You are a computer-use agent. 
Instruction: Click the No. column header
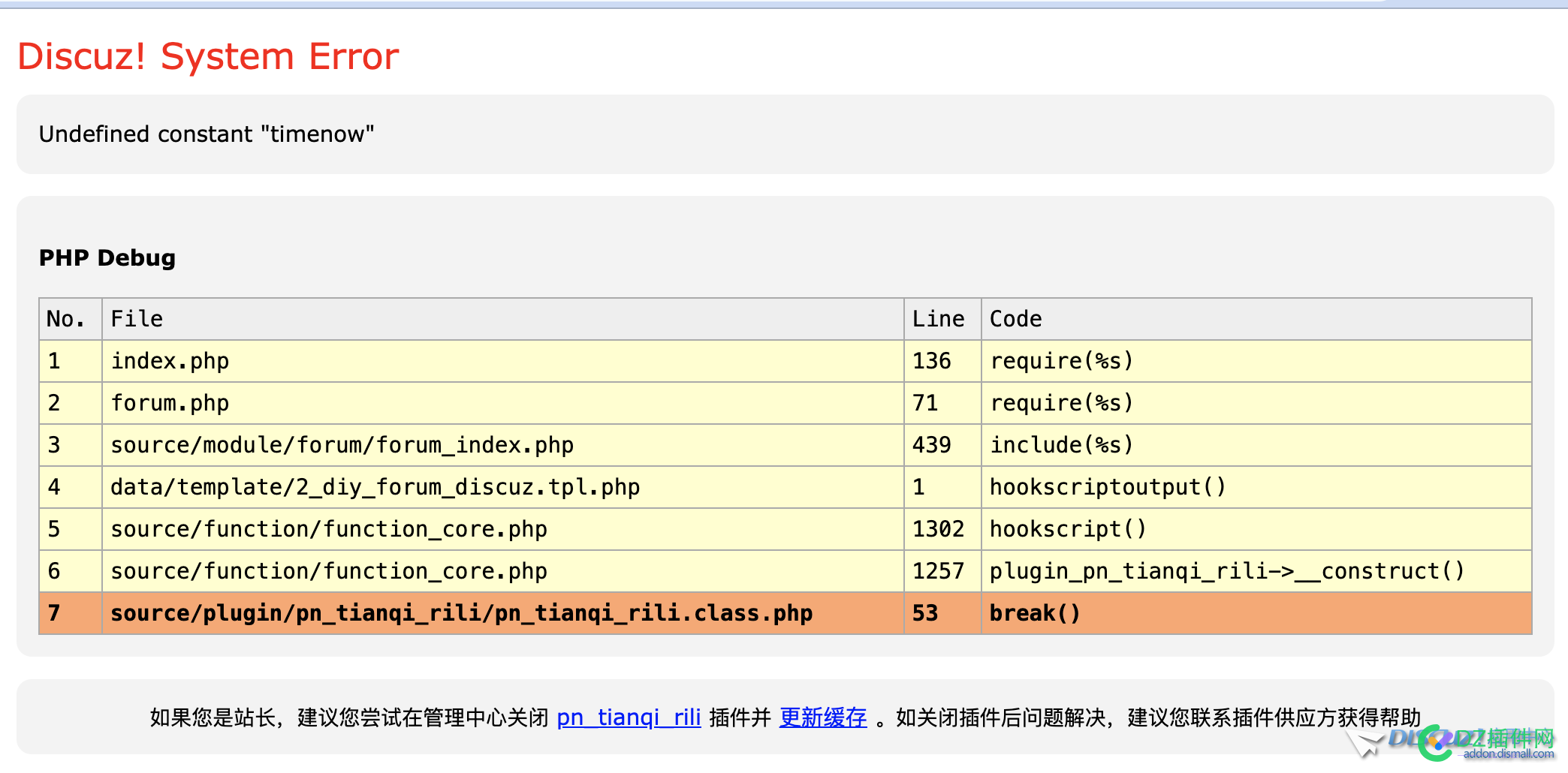point(71,319)
